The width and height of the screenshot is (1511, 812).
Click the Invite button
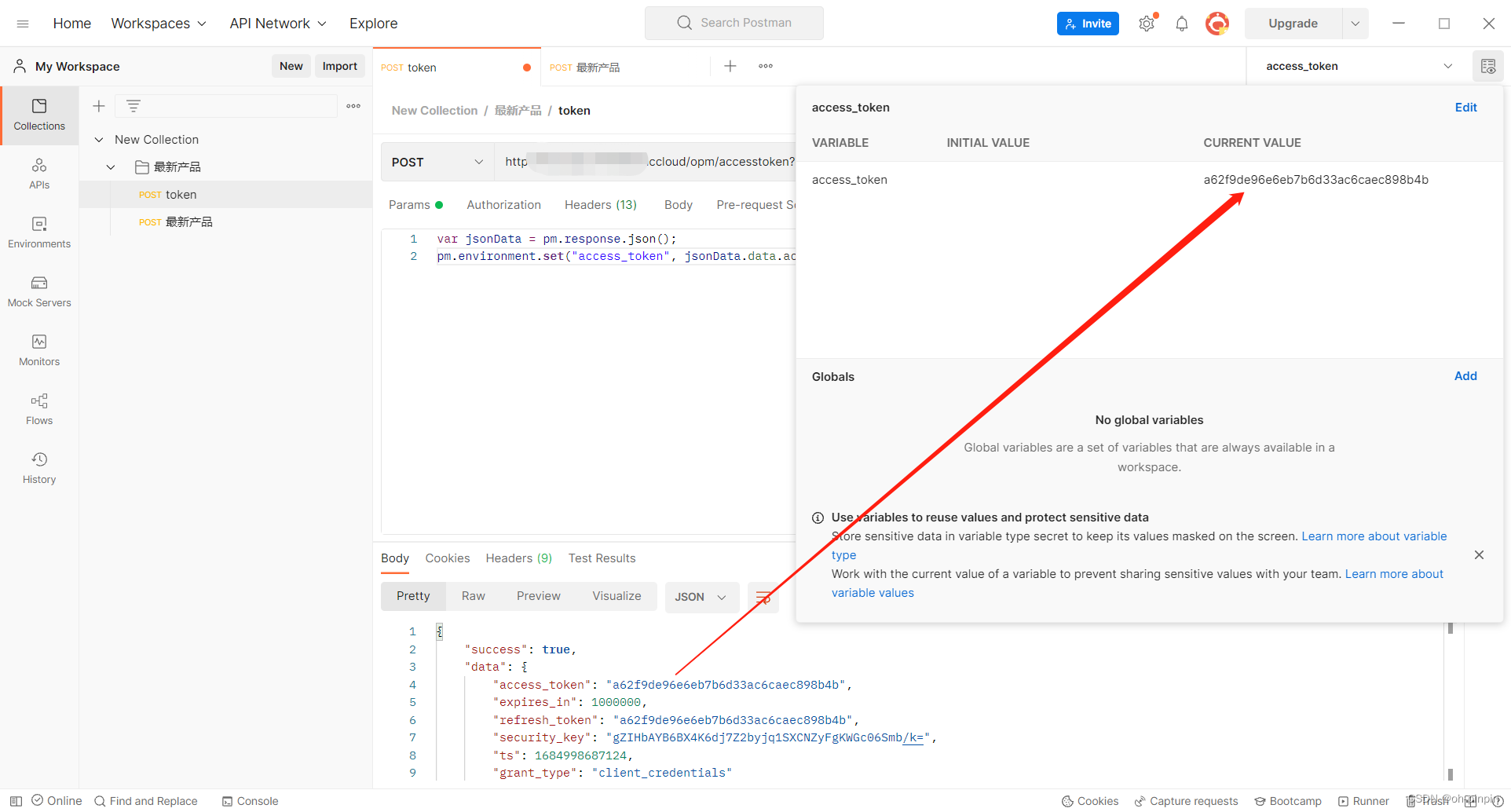pyautogui.click(x=1088, y=24)
